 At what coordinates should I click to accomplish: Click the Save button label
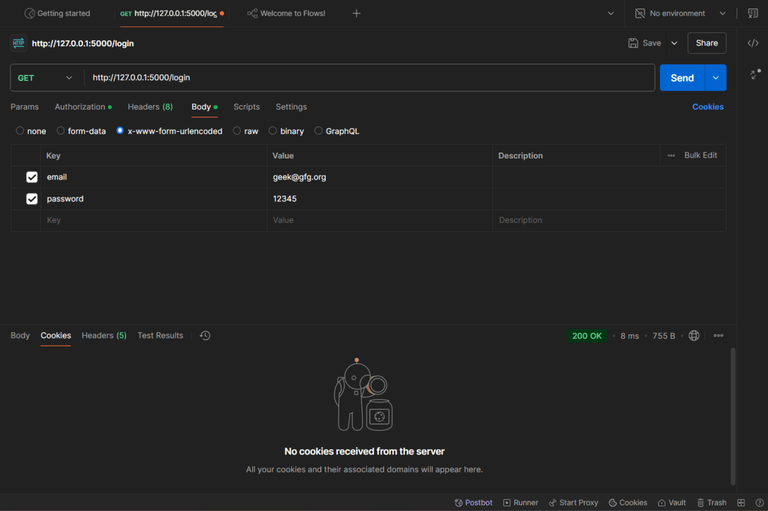coord(651,43)
